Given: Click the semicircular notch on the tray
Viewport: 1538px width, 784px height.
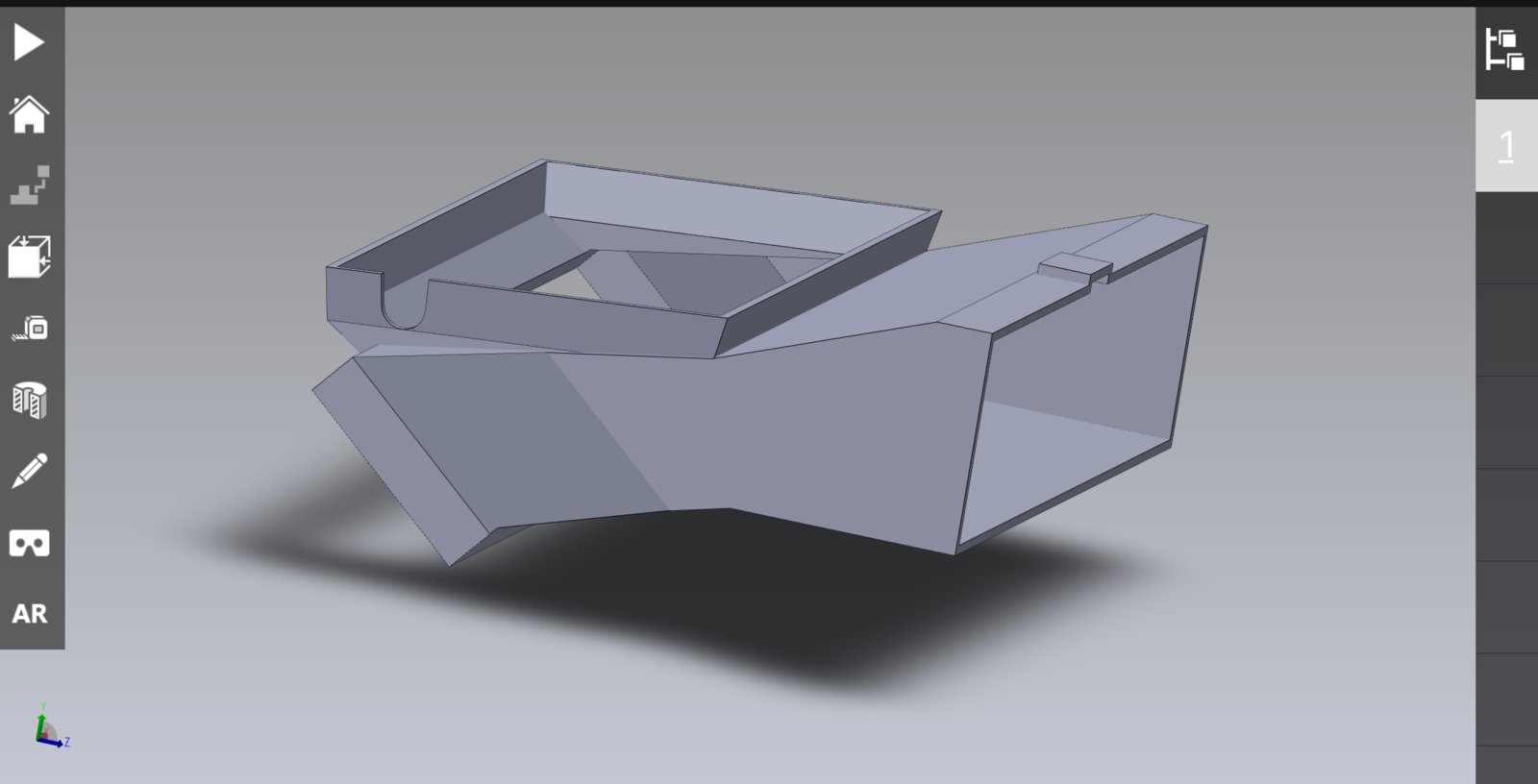Looking at the screenshot, I should 402,306.
